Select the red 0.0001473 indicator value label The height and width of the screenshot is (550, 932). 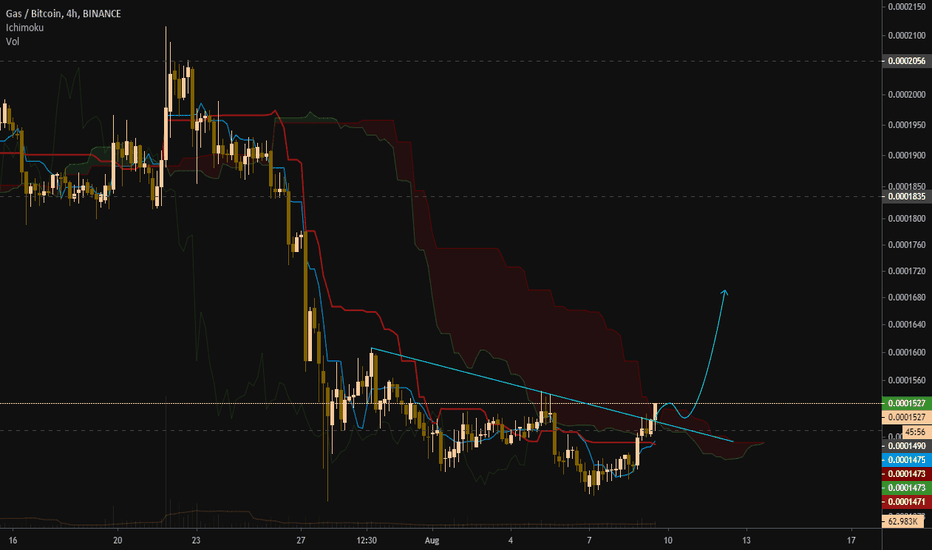coord(906,474)
